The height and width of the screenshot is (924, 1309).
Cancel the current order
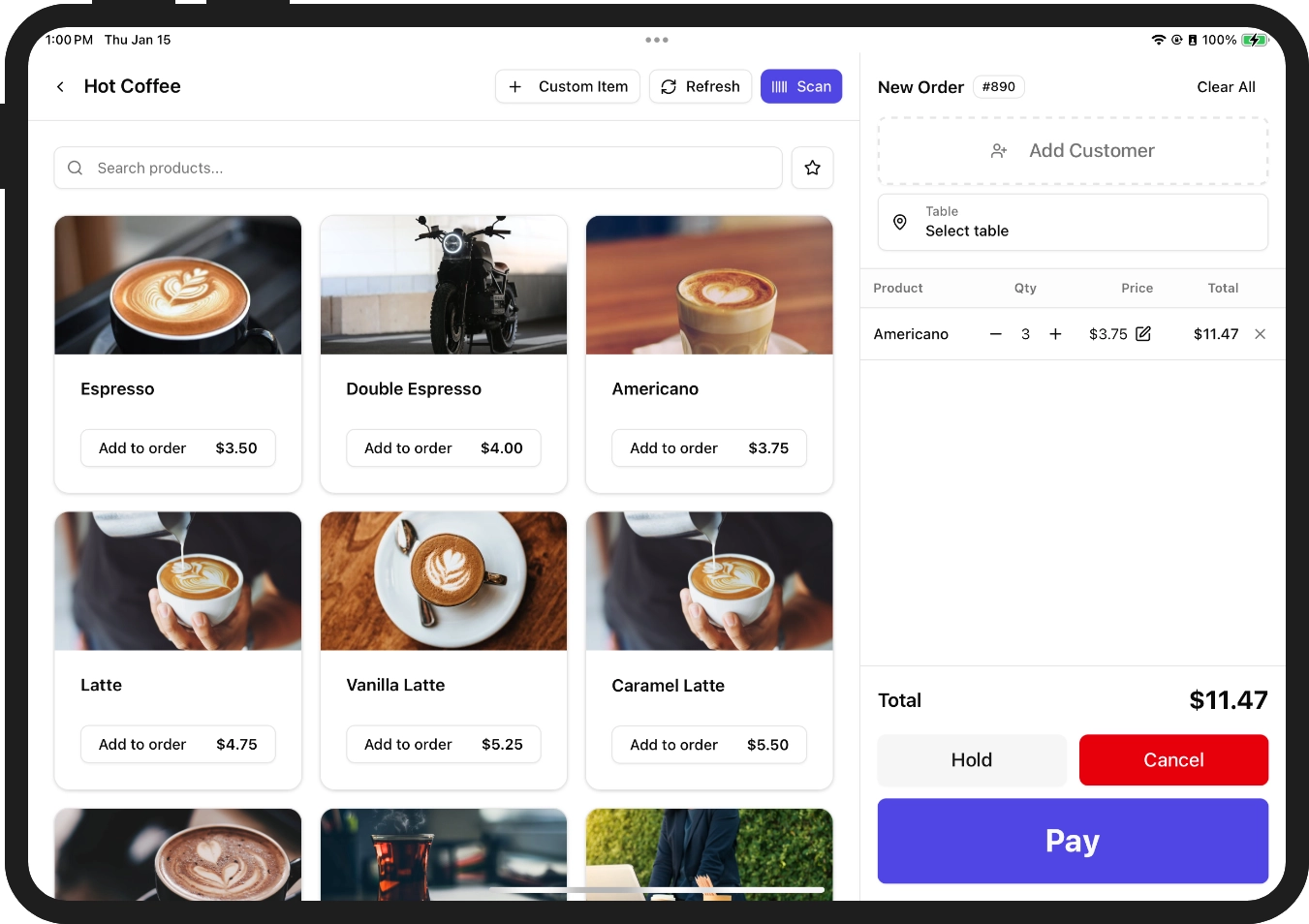(1172, 760)
